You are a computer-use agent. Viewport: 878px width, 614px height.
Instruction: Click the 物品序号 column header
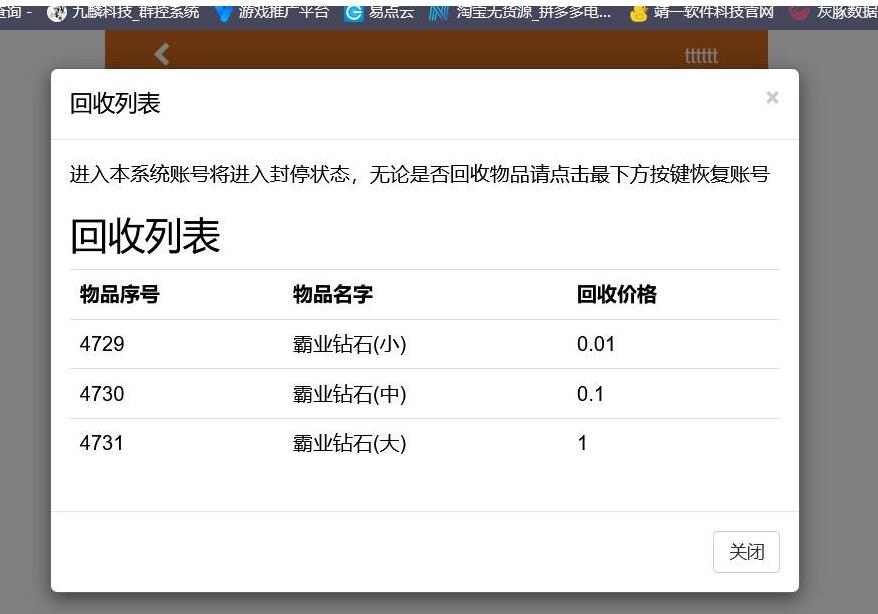point(120,294)
